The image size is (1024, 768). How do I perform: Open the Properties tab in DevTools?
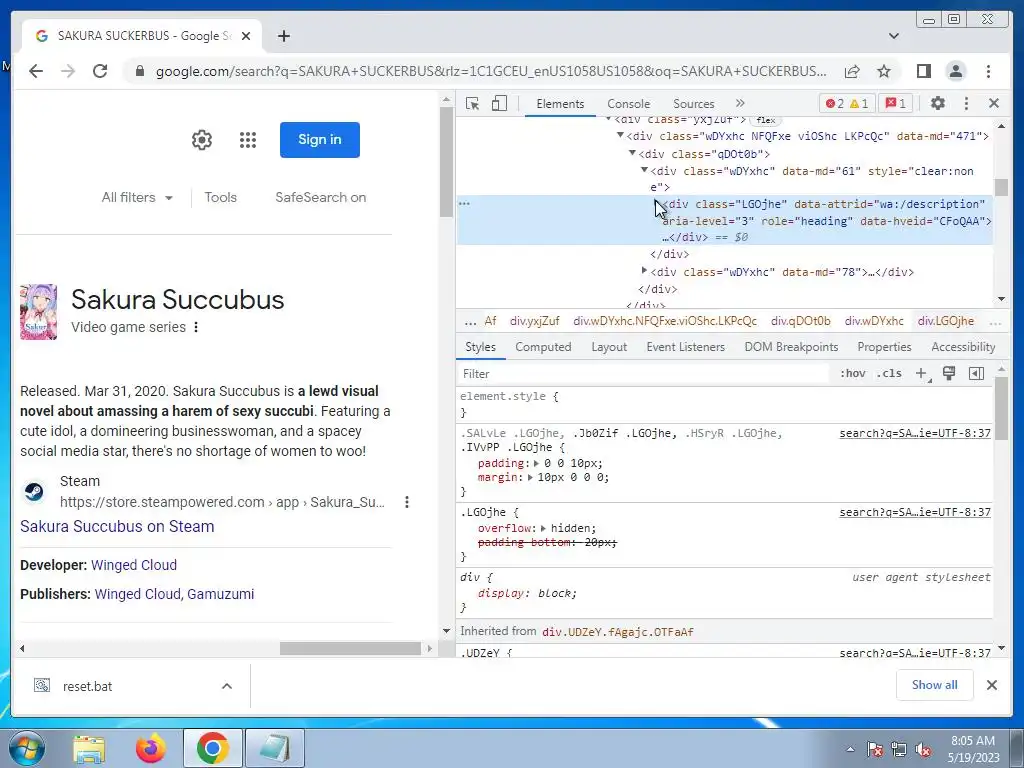point(884,347)
